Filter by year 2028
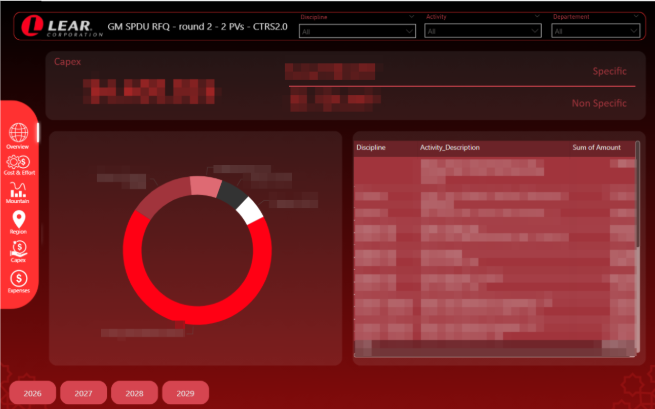The image size is (655, 409). click(x=135, y=393)
